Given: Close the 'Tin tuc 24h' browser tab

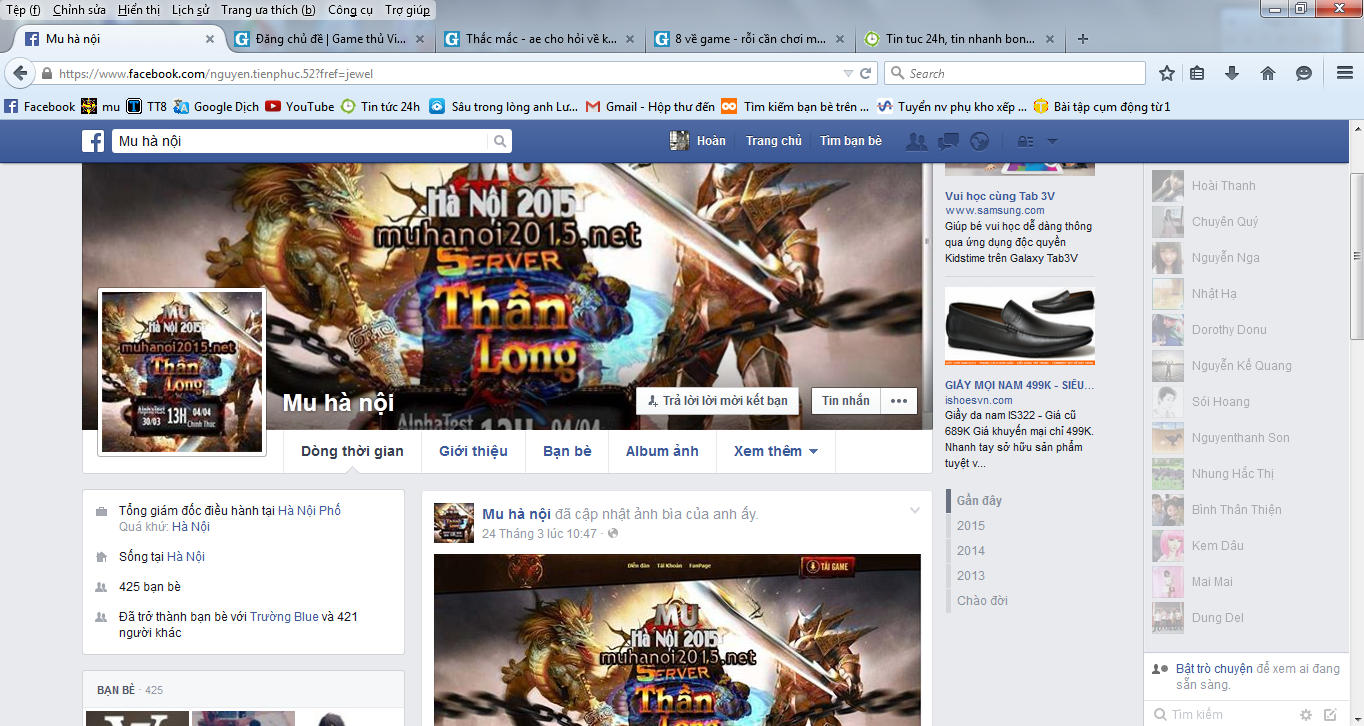Looking at the screenshot, I should (1050, 39).
